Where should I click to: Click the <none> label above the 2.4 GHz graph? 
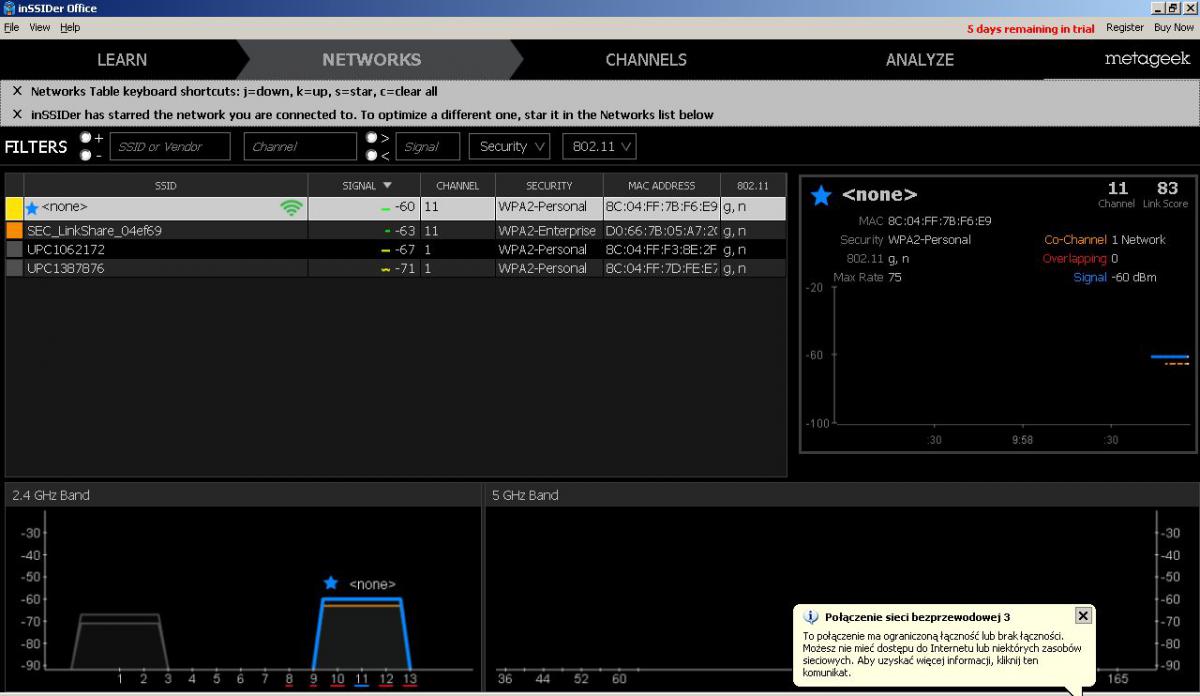point(372,584)
